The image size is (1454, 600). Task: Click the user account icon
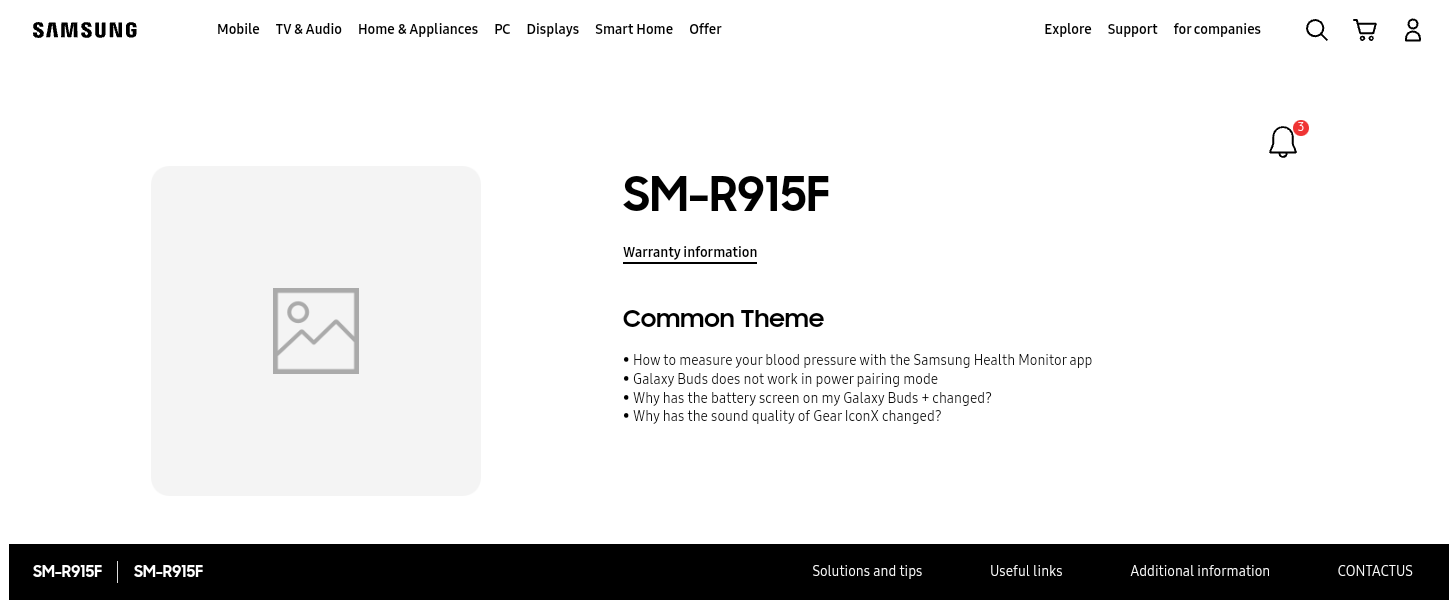1413,30
